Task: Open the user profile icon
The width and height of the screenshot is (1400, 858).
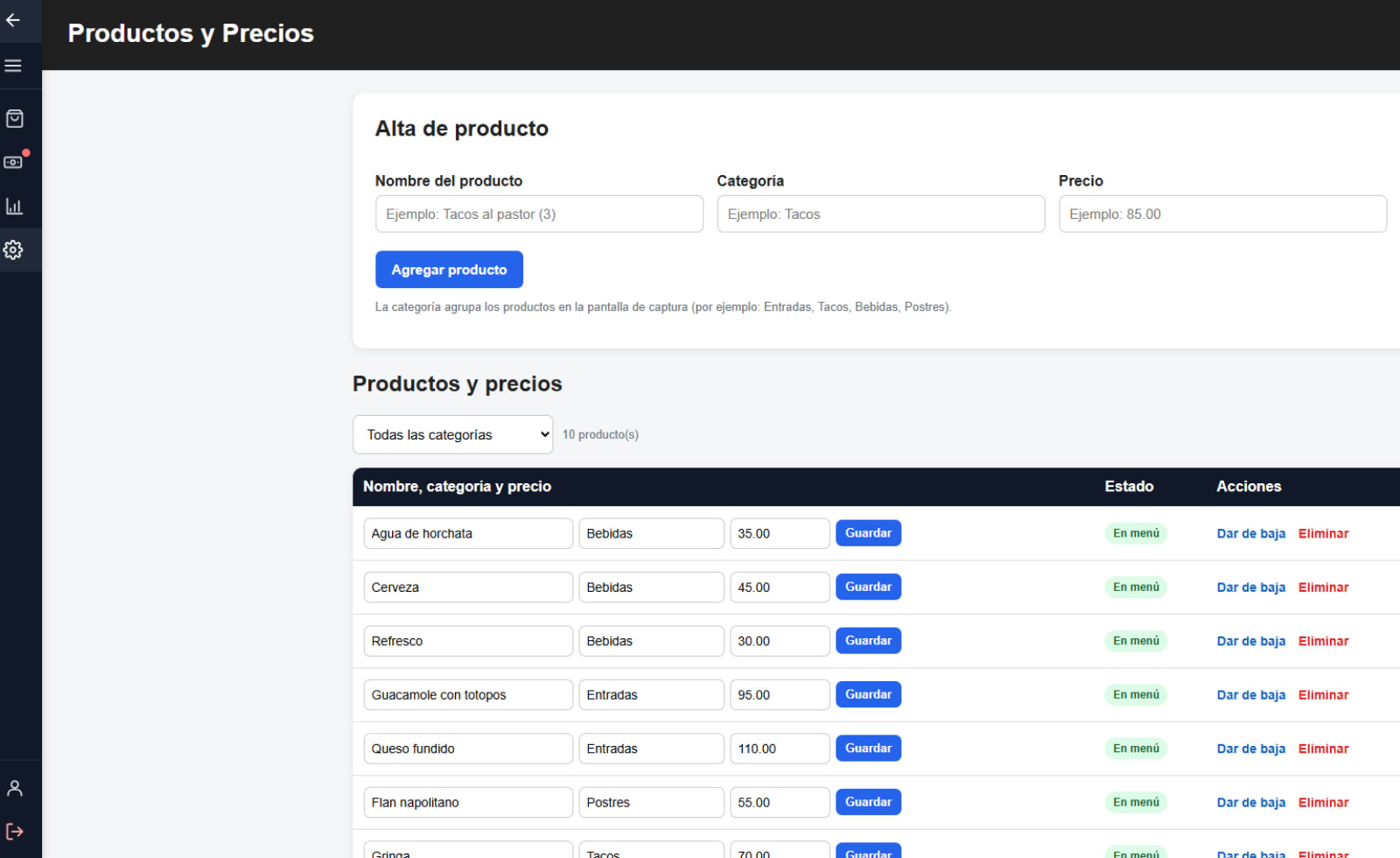Action: tap(14, 788)
